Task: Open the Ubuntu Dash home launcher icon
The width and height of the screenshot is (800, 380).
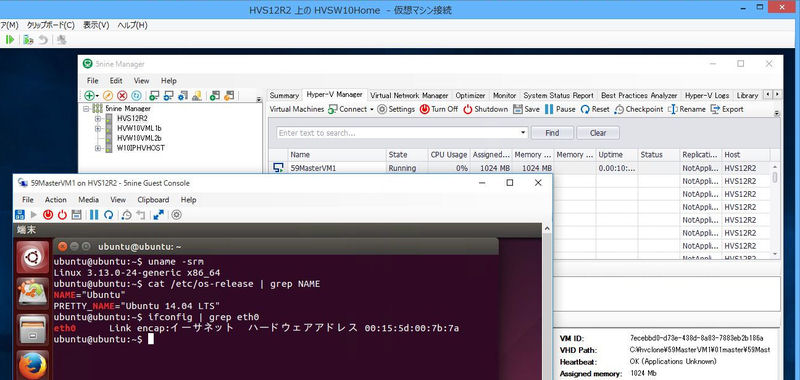Action: (33, 257)
